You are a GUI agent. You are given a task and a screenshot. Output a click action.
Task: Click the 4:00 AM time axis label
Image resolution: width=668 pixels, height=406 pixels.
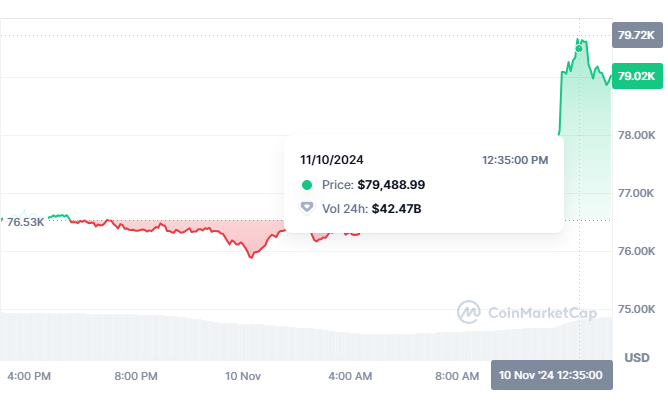click(x=350, y=376)
